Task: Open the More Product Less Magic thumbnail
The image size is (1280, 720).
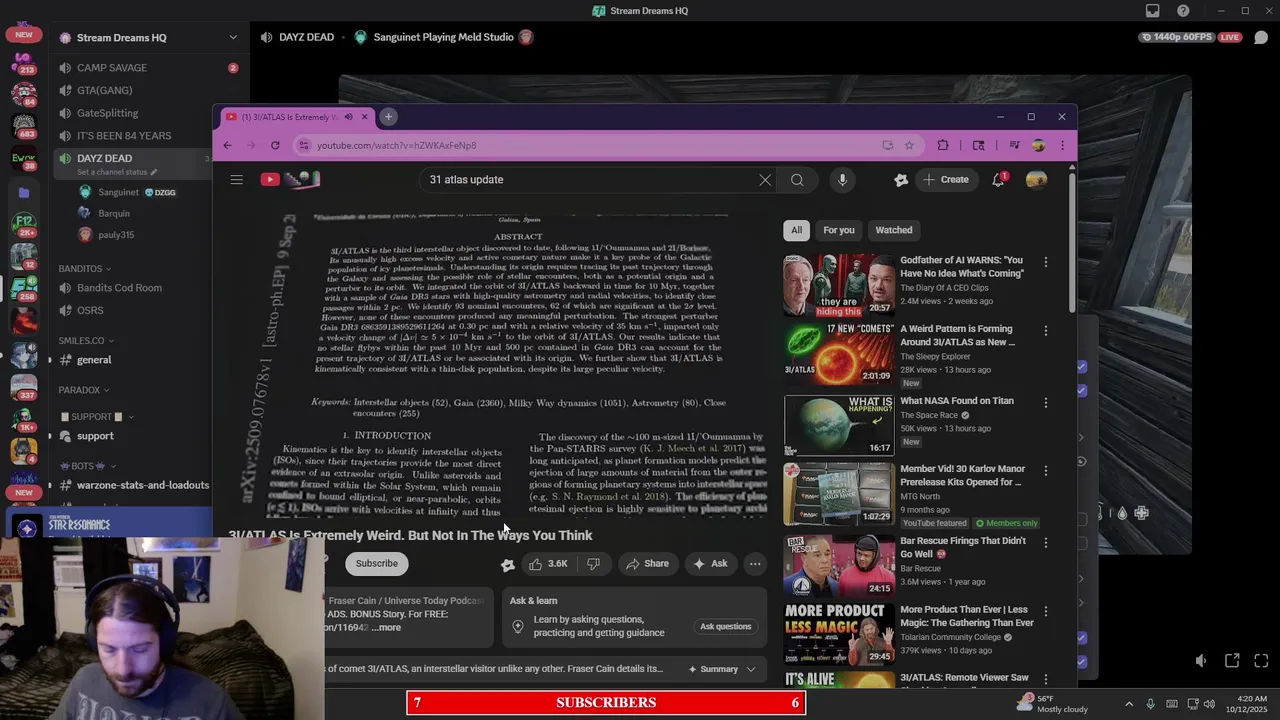Action: pos(839,635)
